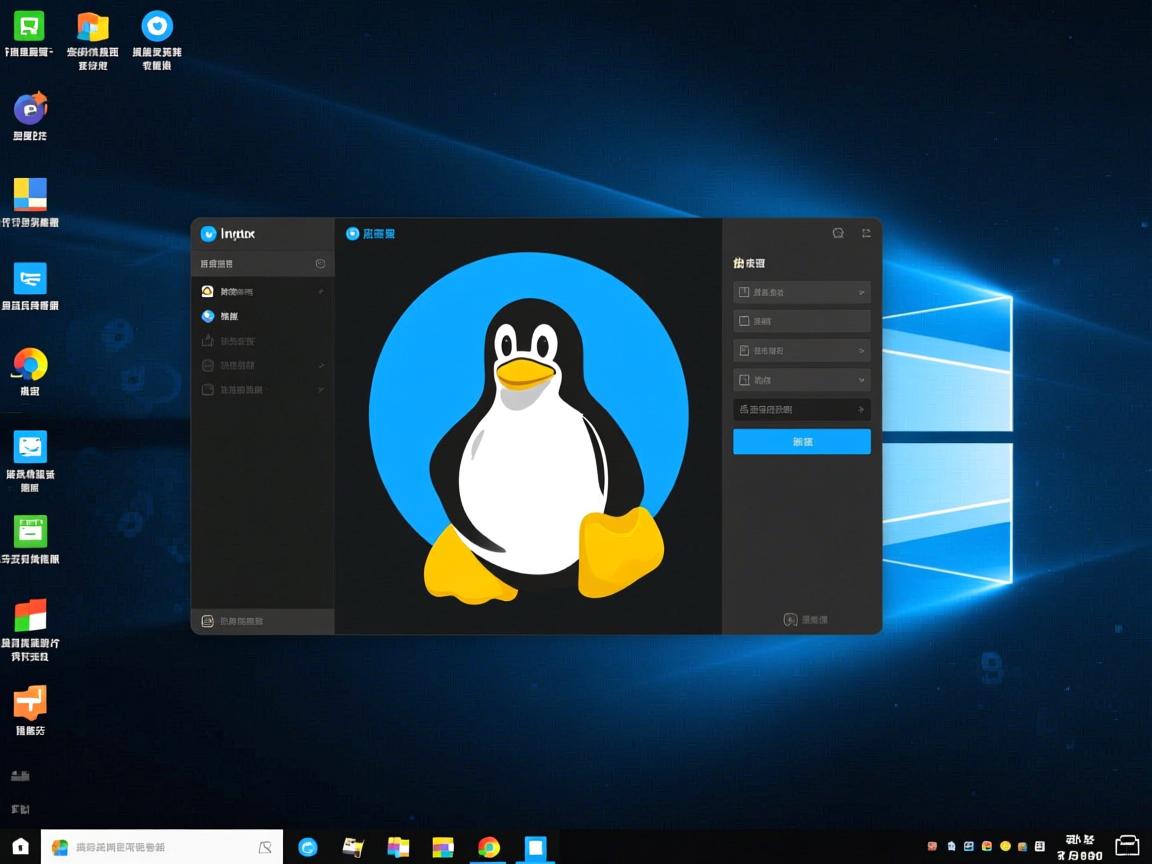Select the first install option with the disk icon
The width and height of the screenshot is (1152, 864).
pyautogui.click(x=801, y=291)
